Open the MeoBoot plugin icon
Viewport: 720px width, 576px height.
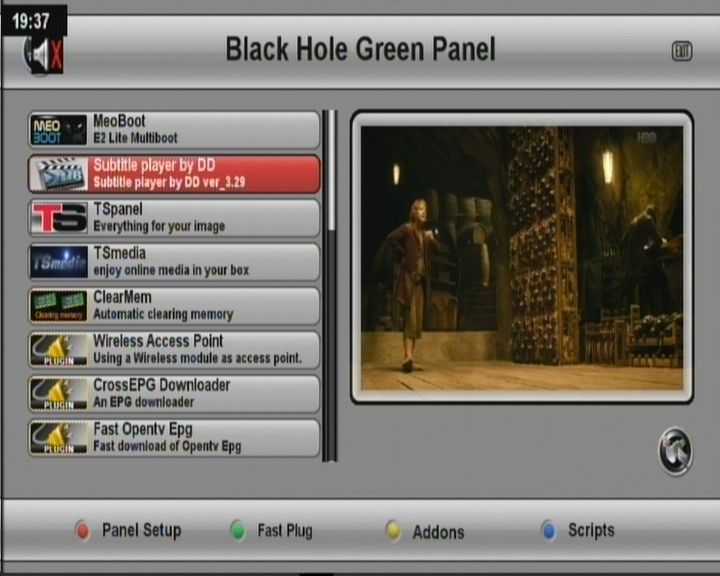(58, 130)
